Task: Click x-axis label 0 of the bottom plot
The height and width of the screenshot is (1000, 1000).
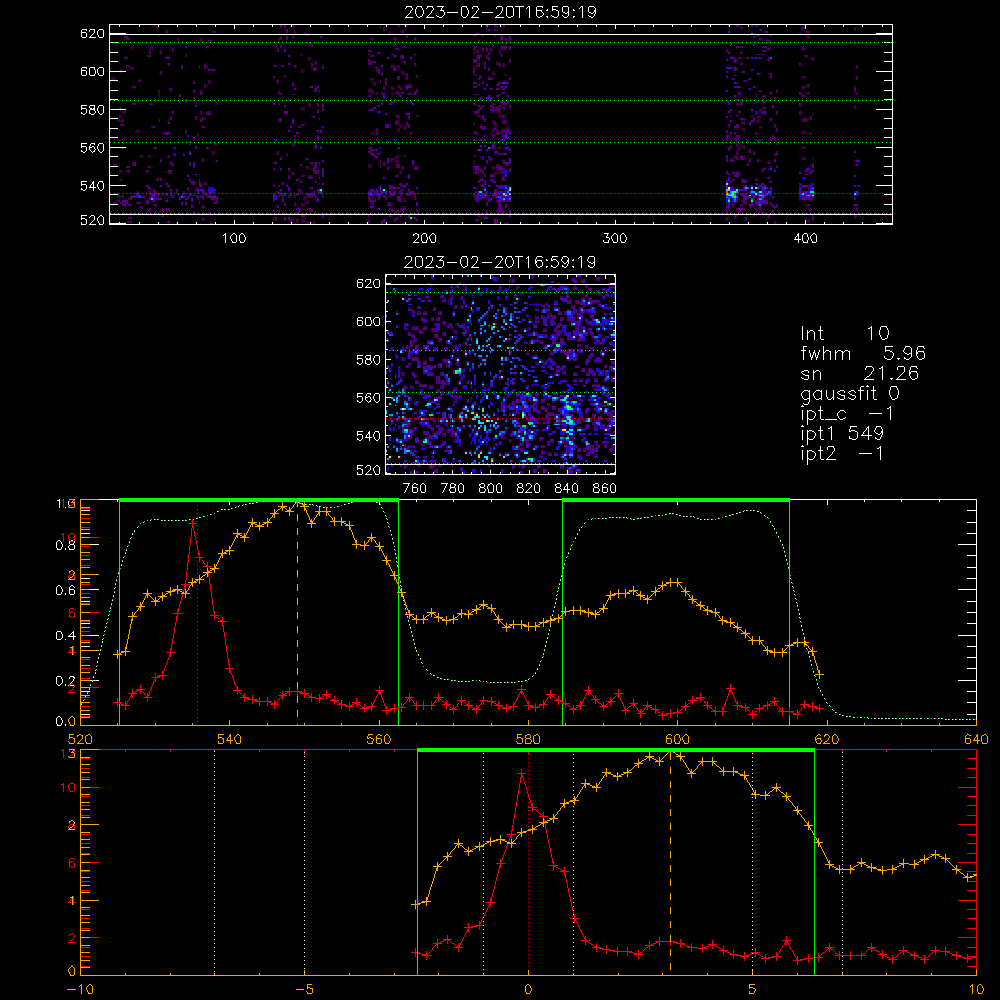Action: pyautogui.click(x=528, y=990)
